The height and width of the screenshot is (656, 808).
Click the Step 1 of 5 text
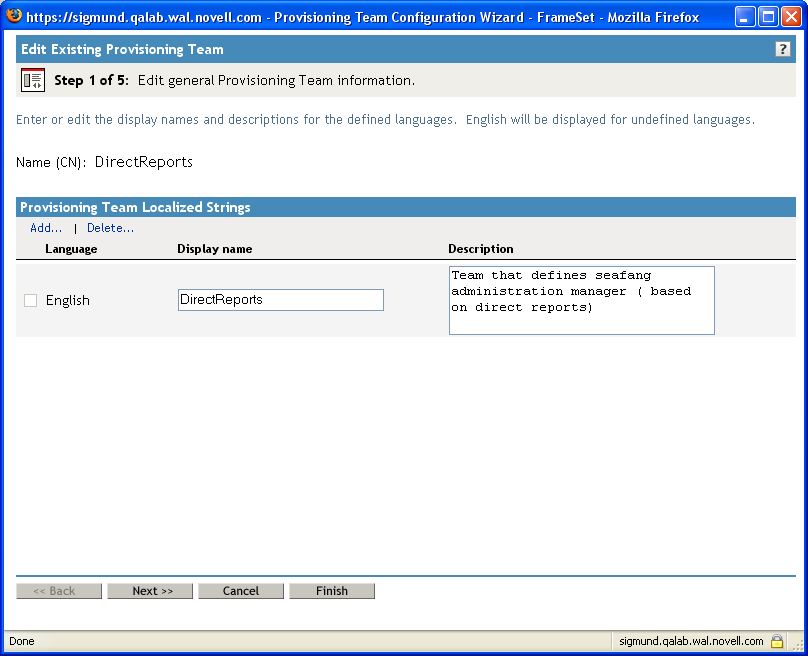(91, 80)
